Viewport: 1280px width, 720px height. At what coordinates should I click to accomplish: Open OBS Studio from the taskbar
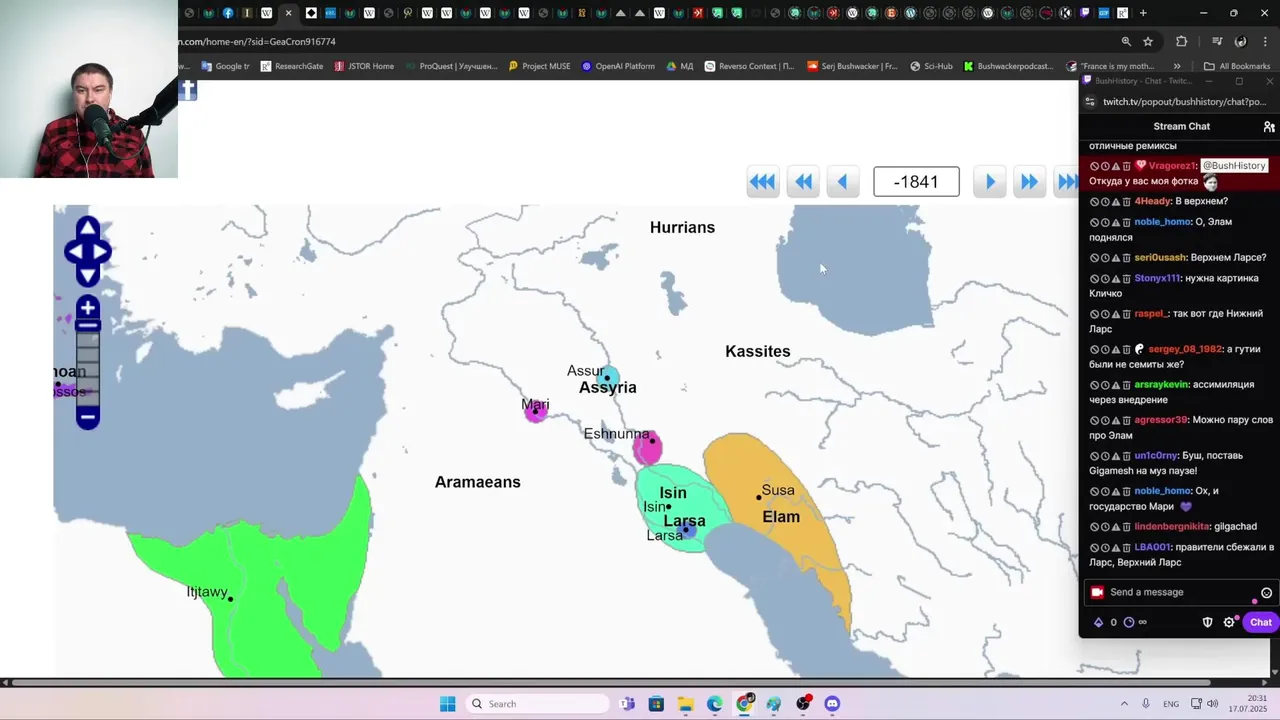pos(803,704)
